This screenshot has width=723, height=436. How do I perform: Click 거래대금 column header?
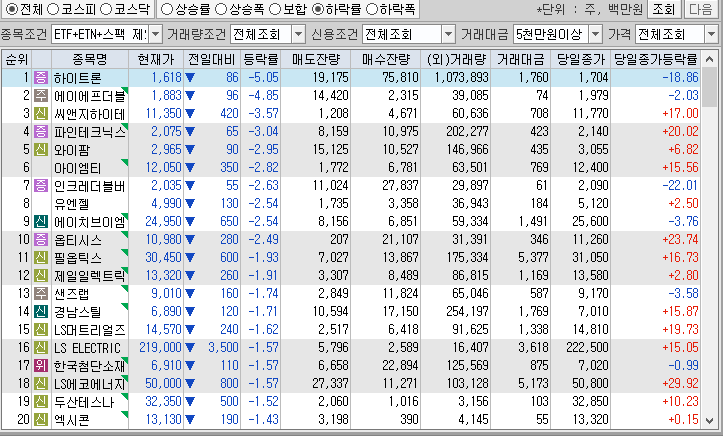click(x=521, y=59)
